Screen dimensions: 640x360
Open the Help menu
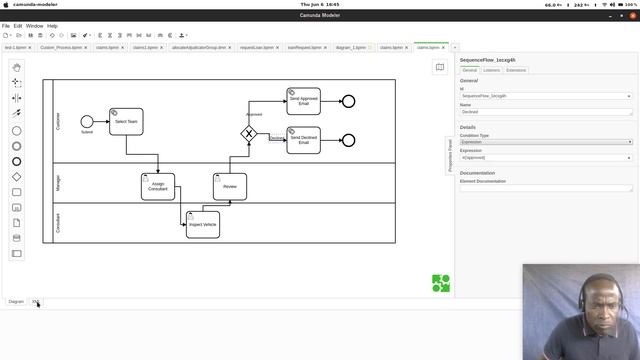point(52,26)
